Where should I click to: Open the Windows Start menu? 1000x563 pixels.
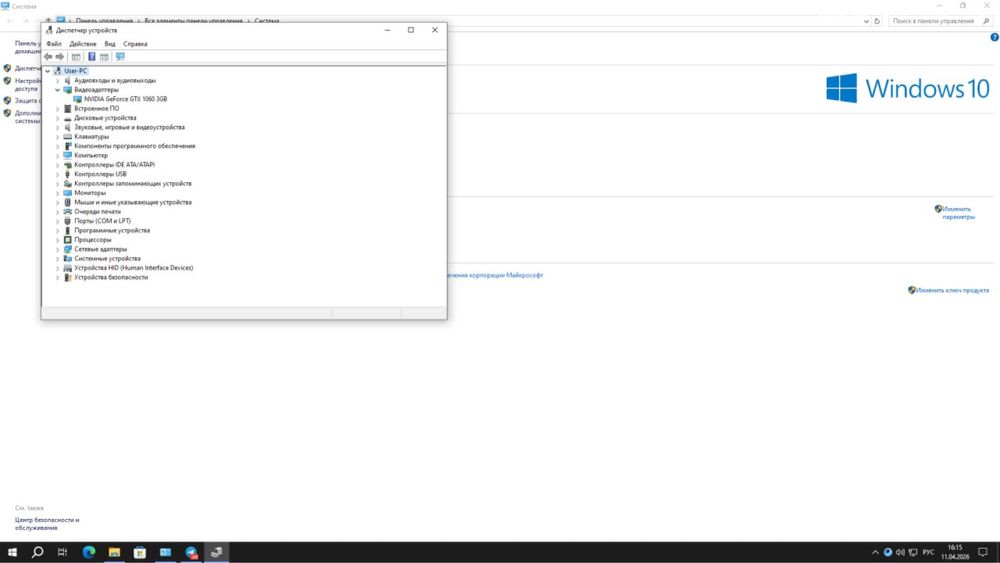coord(12,552)
